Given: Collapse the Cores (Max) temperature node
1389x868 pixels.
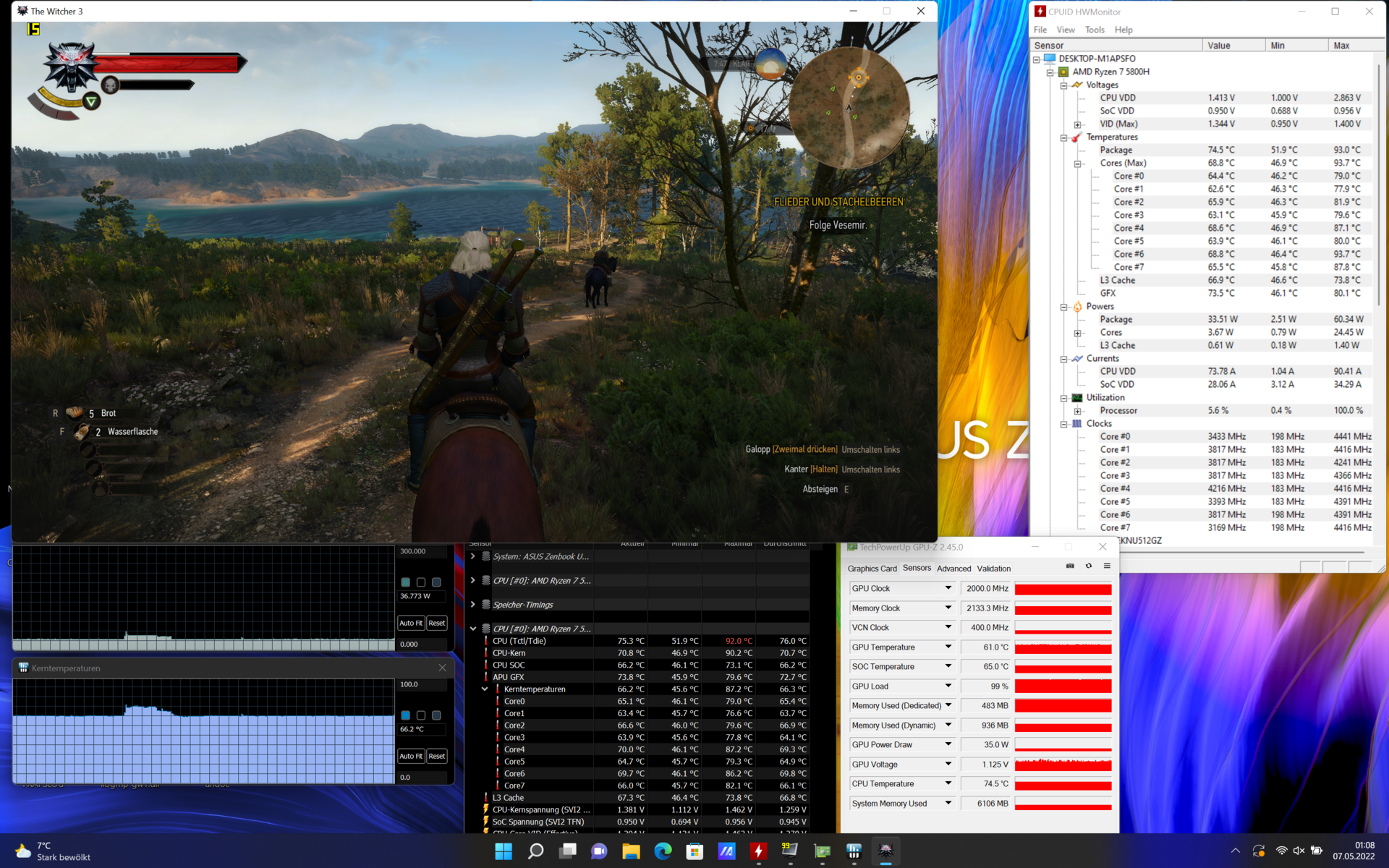Looking at the screenshot, I should coord(1077,163).
